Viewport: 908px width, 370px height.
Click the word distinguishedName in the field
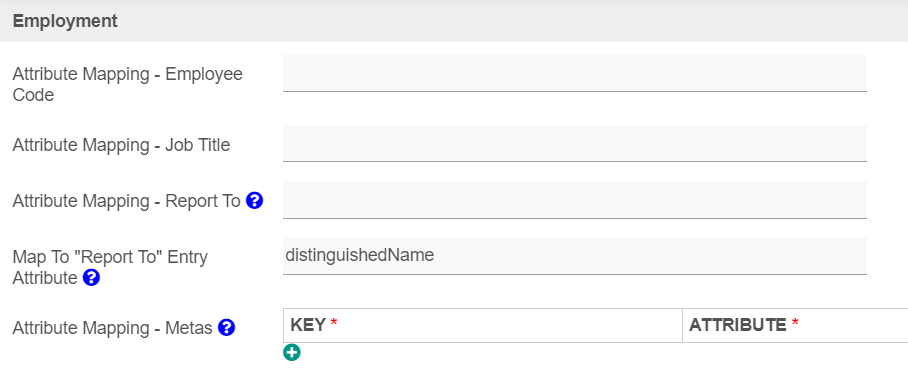[360, 255]
